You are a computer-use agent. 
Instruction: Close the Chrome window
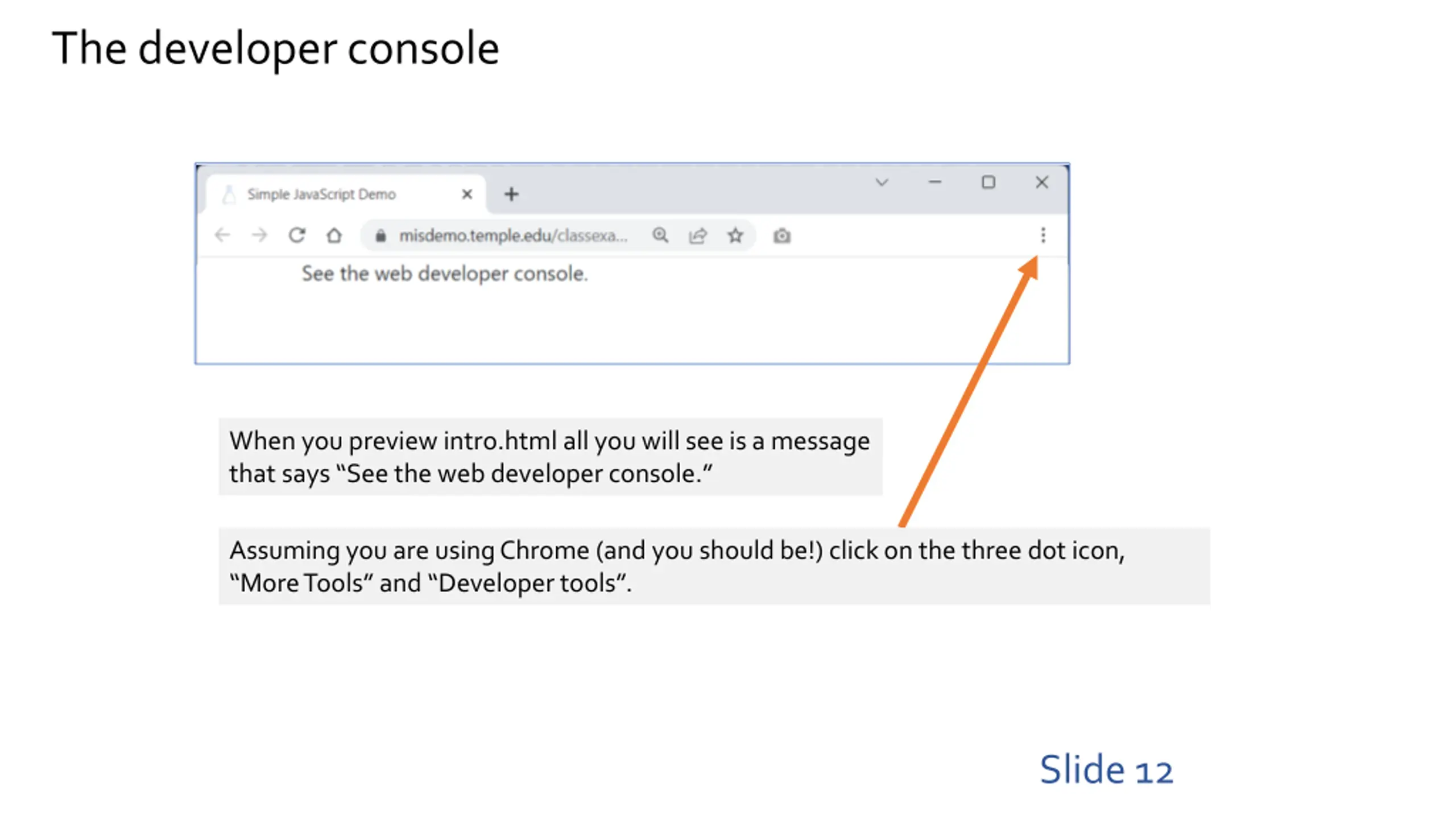click(1042, 182)
